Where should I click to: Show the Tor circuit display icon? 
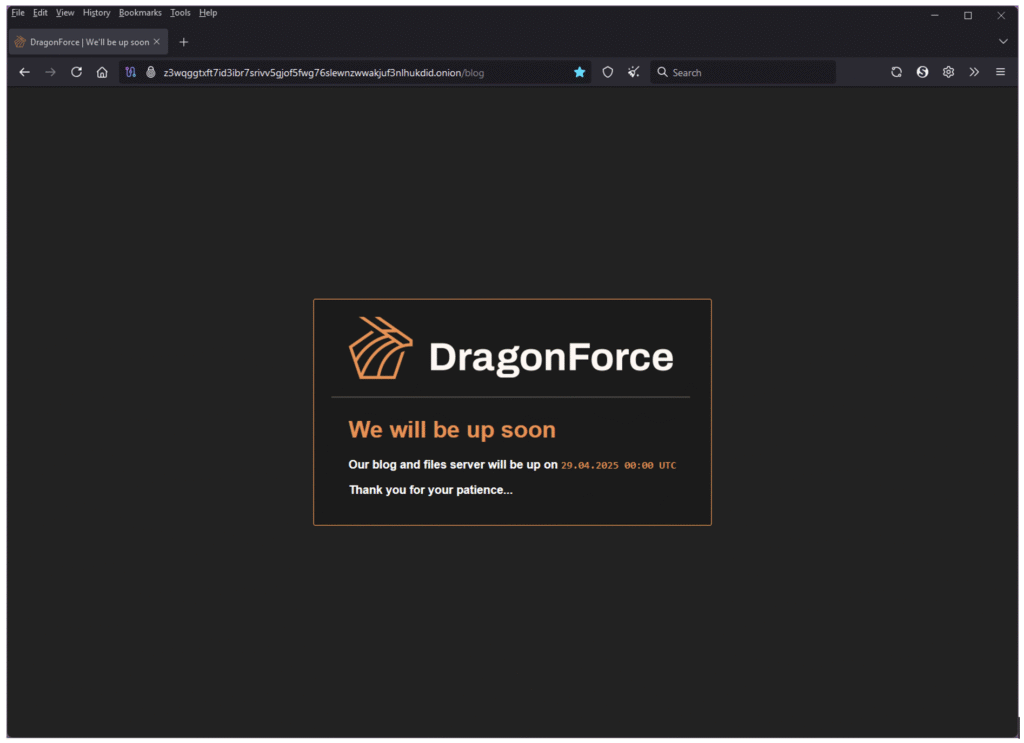click(131, 72)
